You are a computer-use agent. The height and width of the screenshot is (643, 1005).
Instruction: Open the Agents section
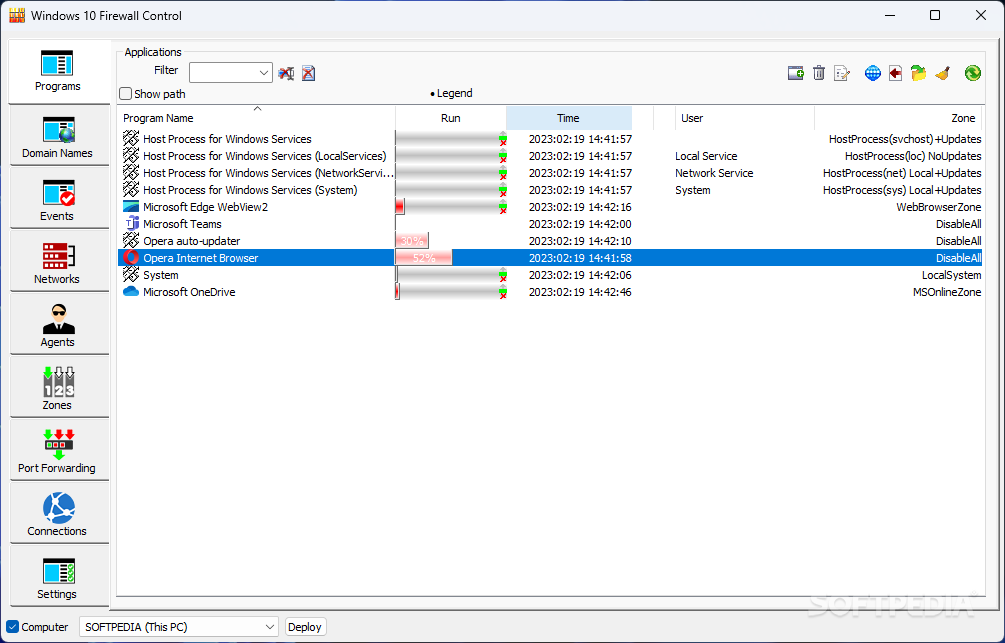click(59, 326)
